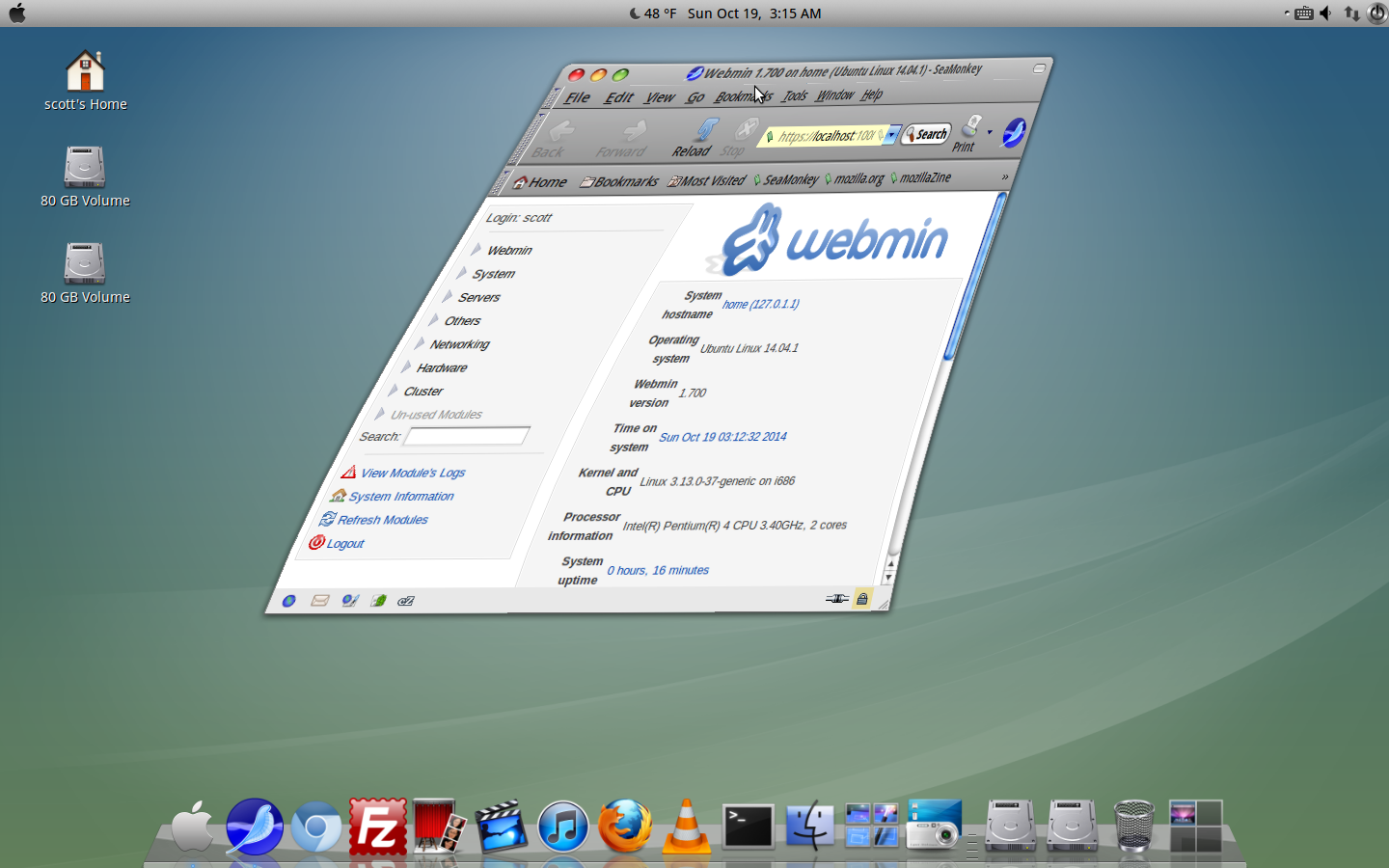Click the Refresh Modules link
The width and height of the screenshot is (1389, 868).
(383, 519)
